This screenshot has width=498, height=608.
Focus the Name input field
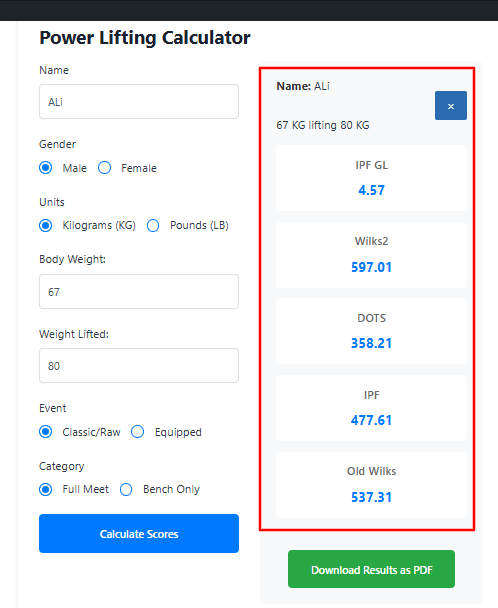coord(139,102)
